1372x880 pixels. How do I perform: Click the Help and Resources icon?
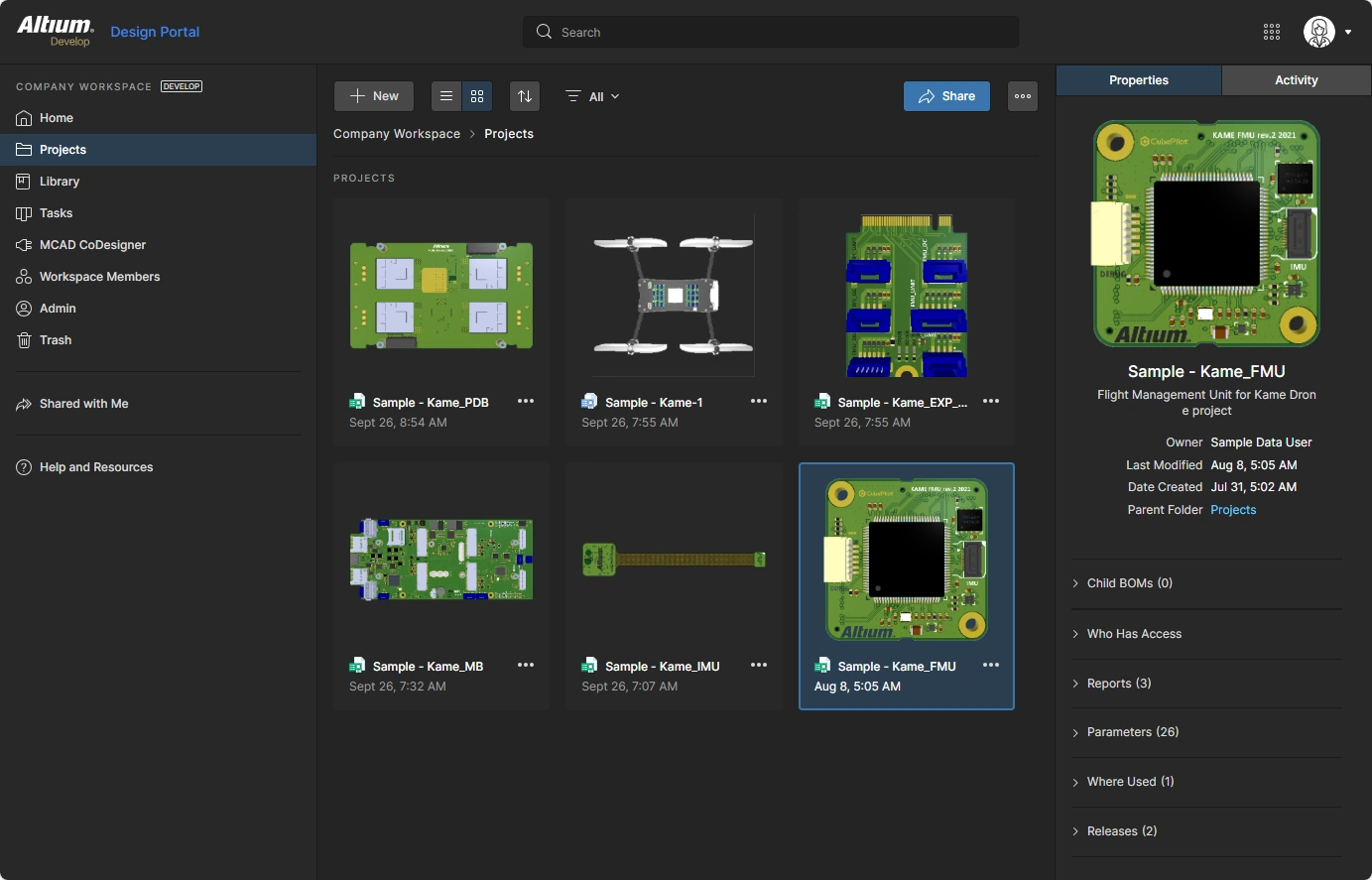tap(96, 466)
